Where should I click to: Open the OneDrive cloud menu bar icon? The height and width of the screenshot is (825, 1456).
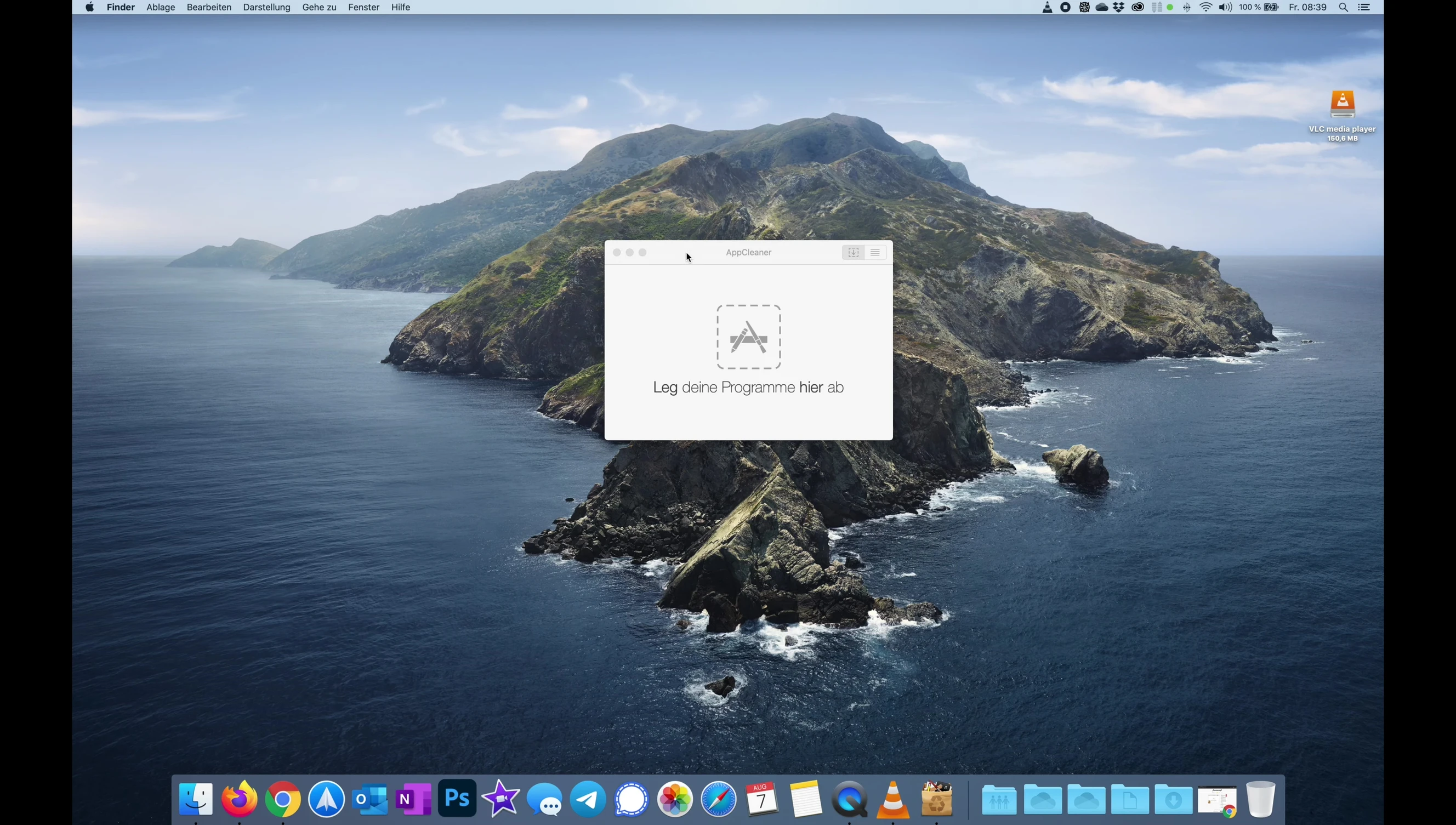coord(1101,7)
